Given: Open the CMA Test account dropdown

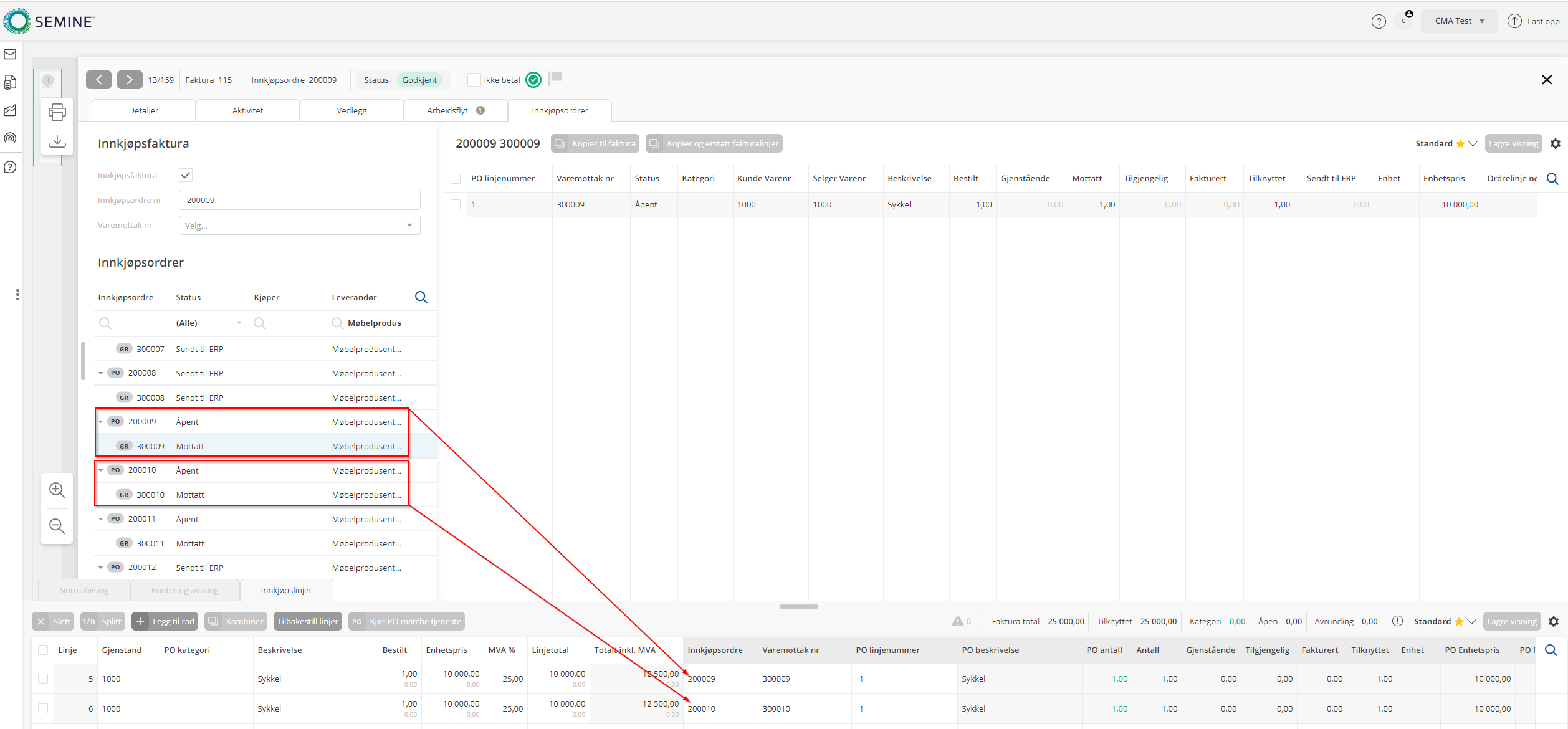Looking at the screenshot, I should click(x=1459, y=21).
